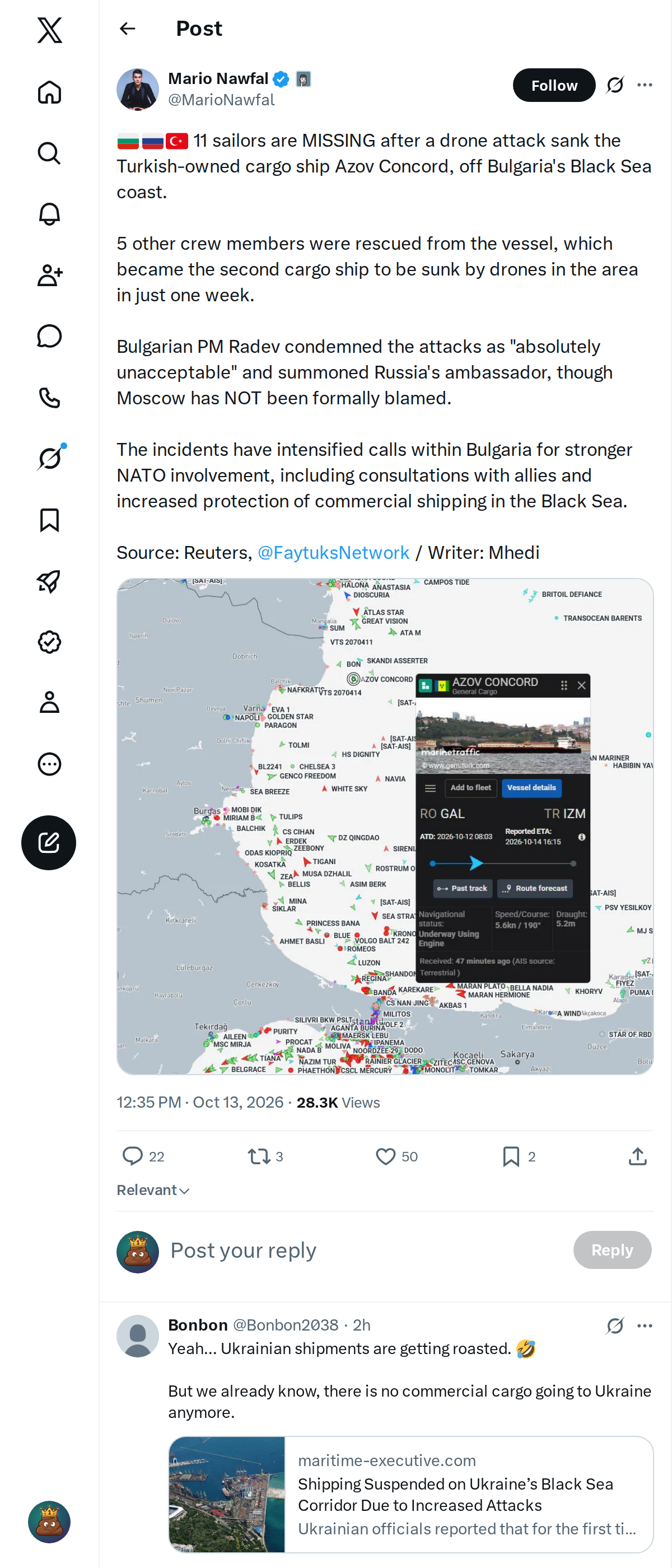Expand the Relevant replies sort dropdown

pos(153,1190)
